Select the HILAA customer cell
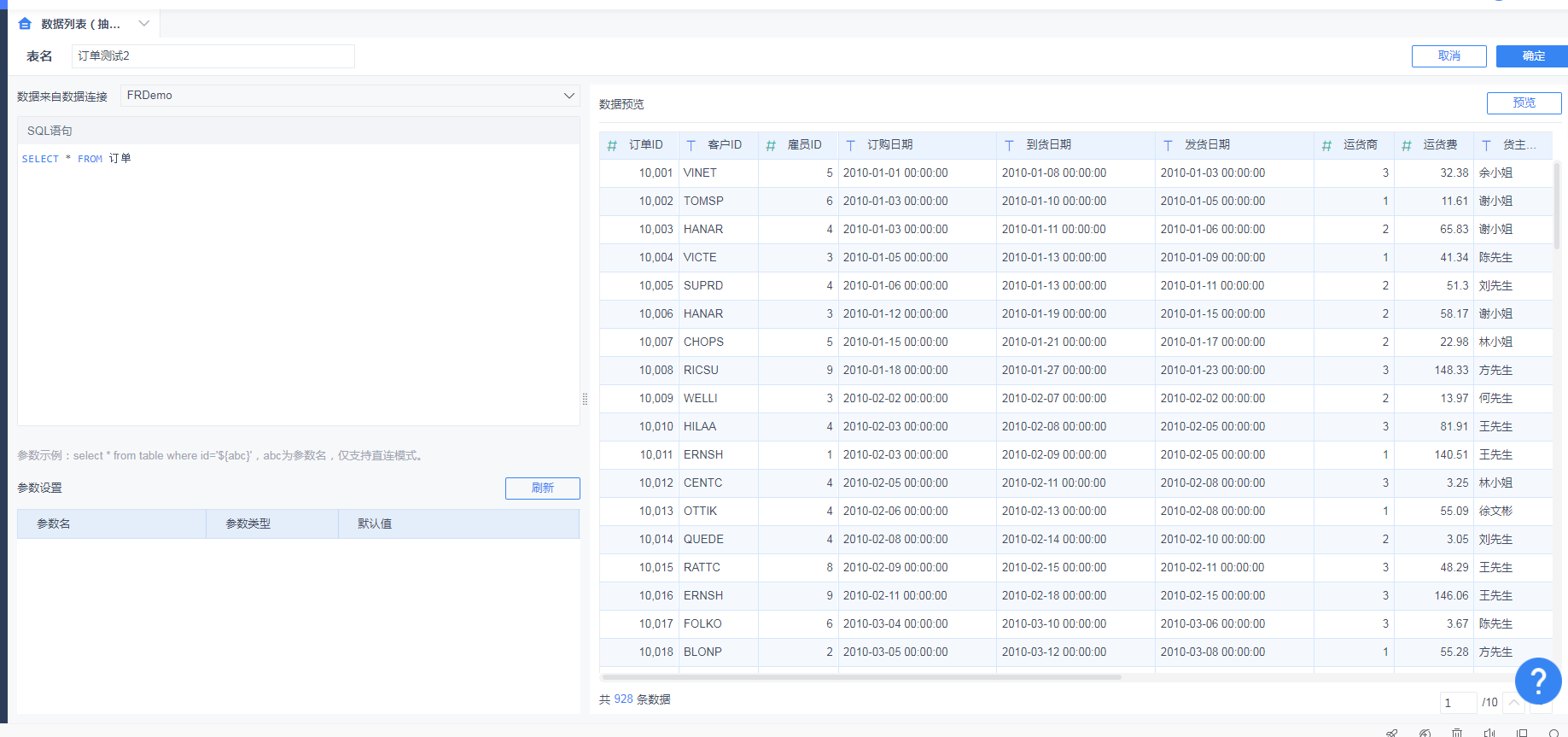The image size is (1568, 737). [x=718, y=427]
